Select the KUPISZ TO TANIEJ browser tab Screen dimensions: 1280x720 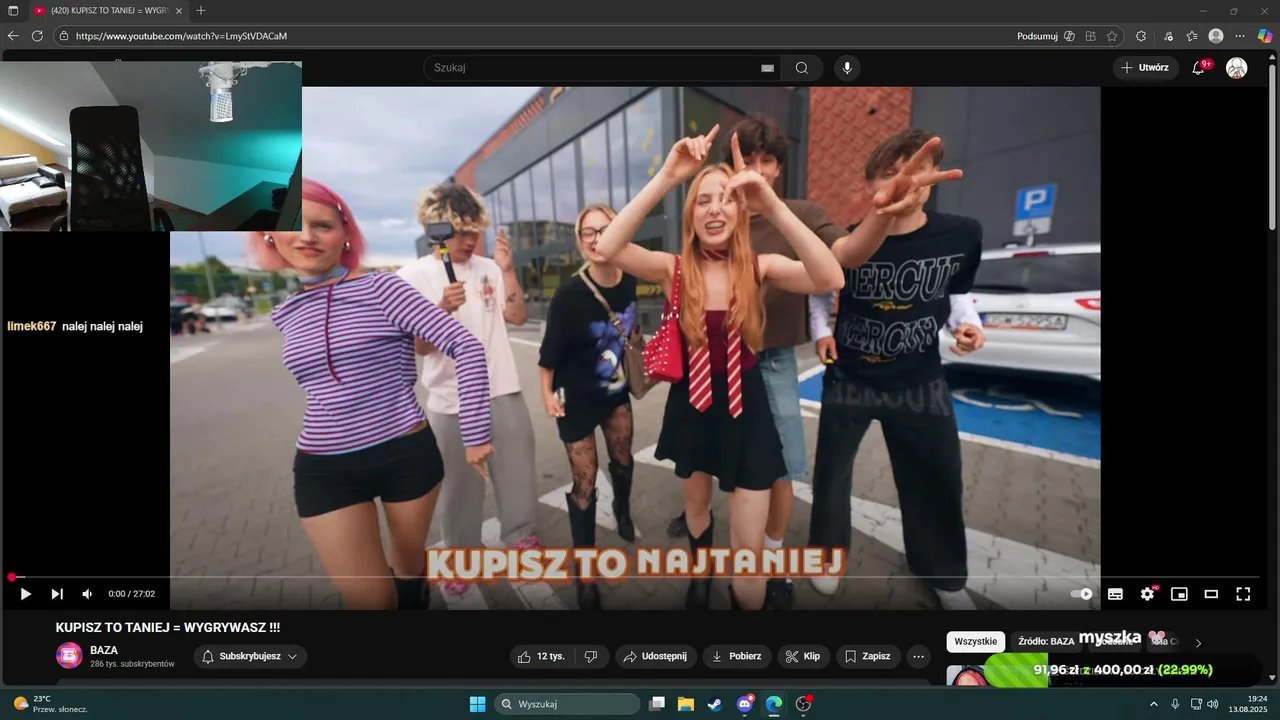pyautogui.click(x=108, y=10)
